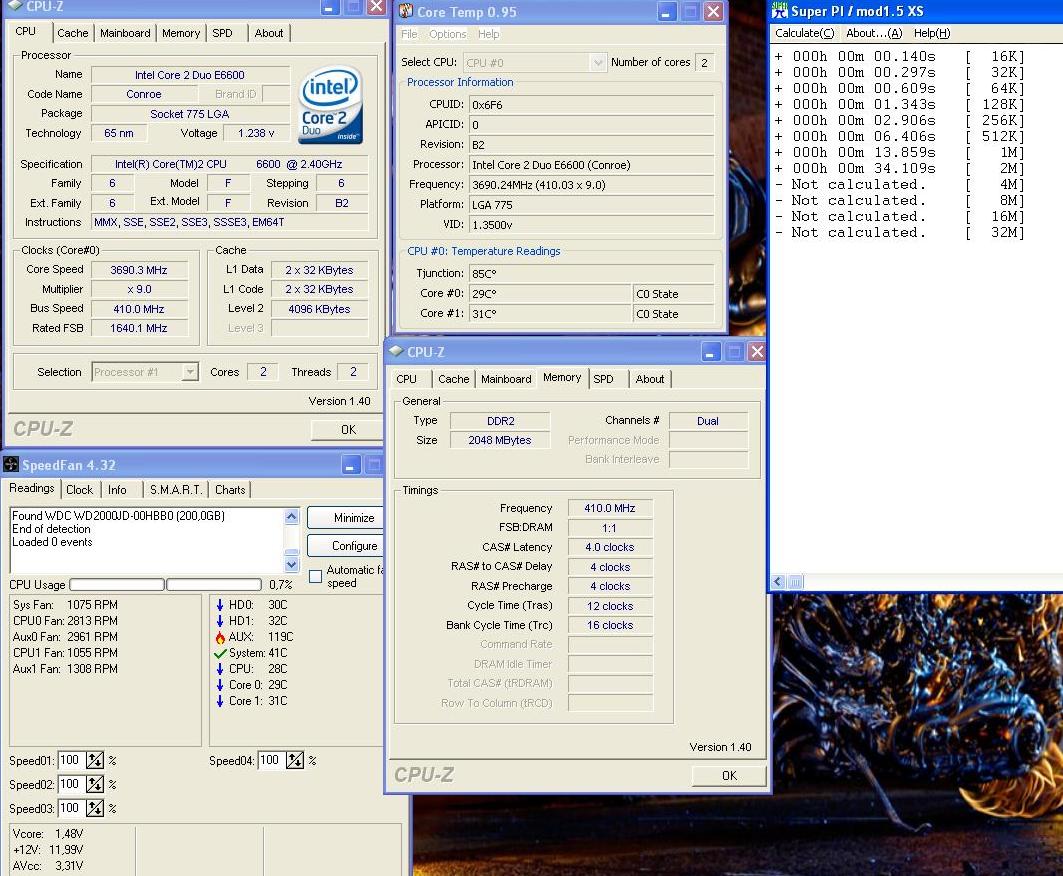1063x876 pixels.
Task: Minimize the lower CPU-Z window
Action: (x=710, y=352)
